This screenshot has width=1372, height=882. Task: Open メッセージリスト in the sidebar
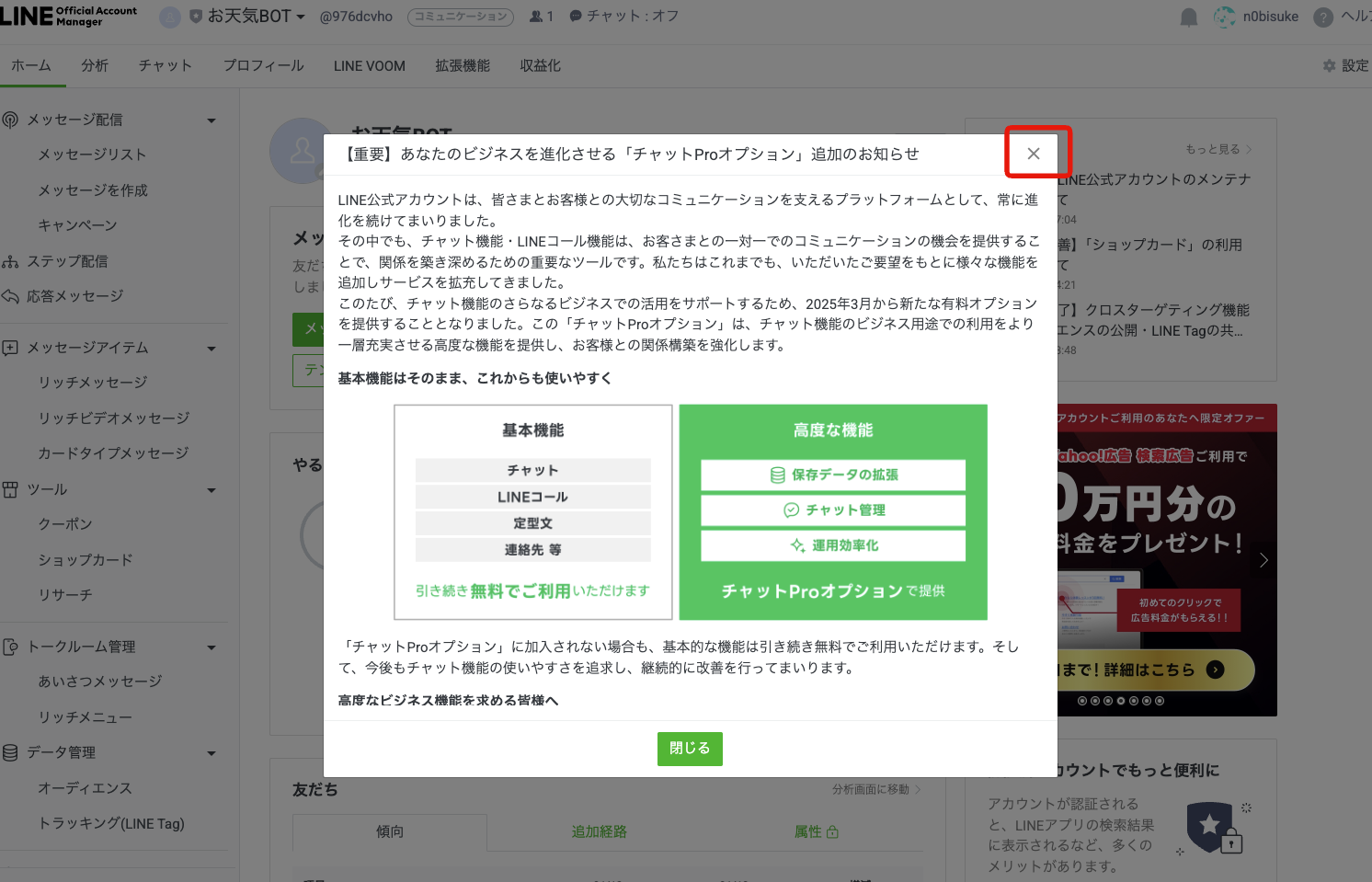click(x=92, y=155)
